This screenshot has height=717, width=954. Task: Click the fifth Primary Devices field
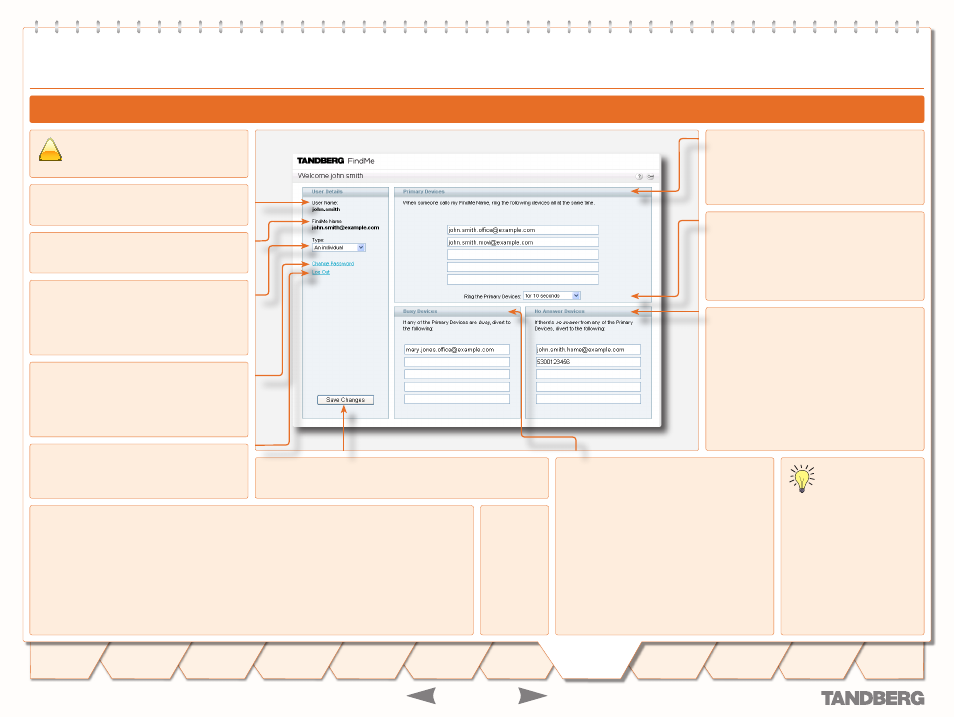coord(523,279)
